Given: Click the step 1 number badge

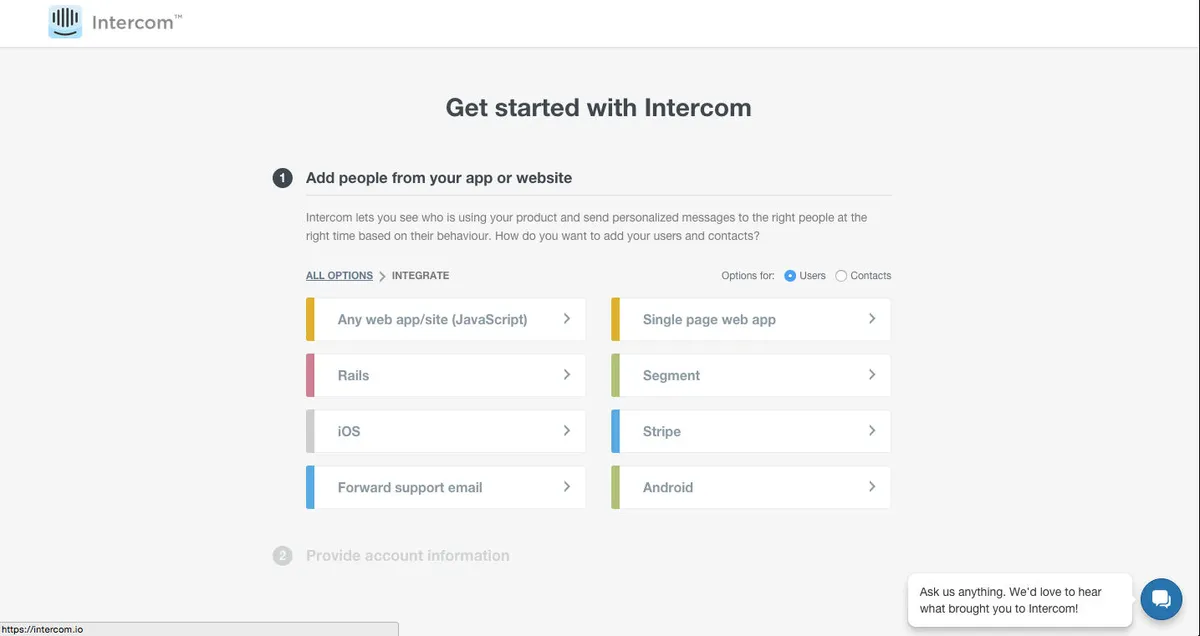Looking at the screenshot, I should [283, 178].
